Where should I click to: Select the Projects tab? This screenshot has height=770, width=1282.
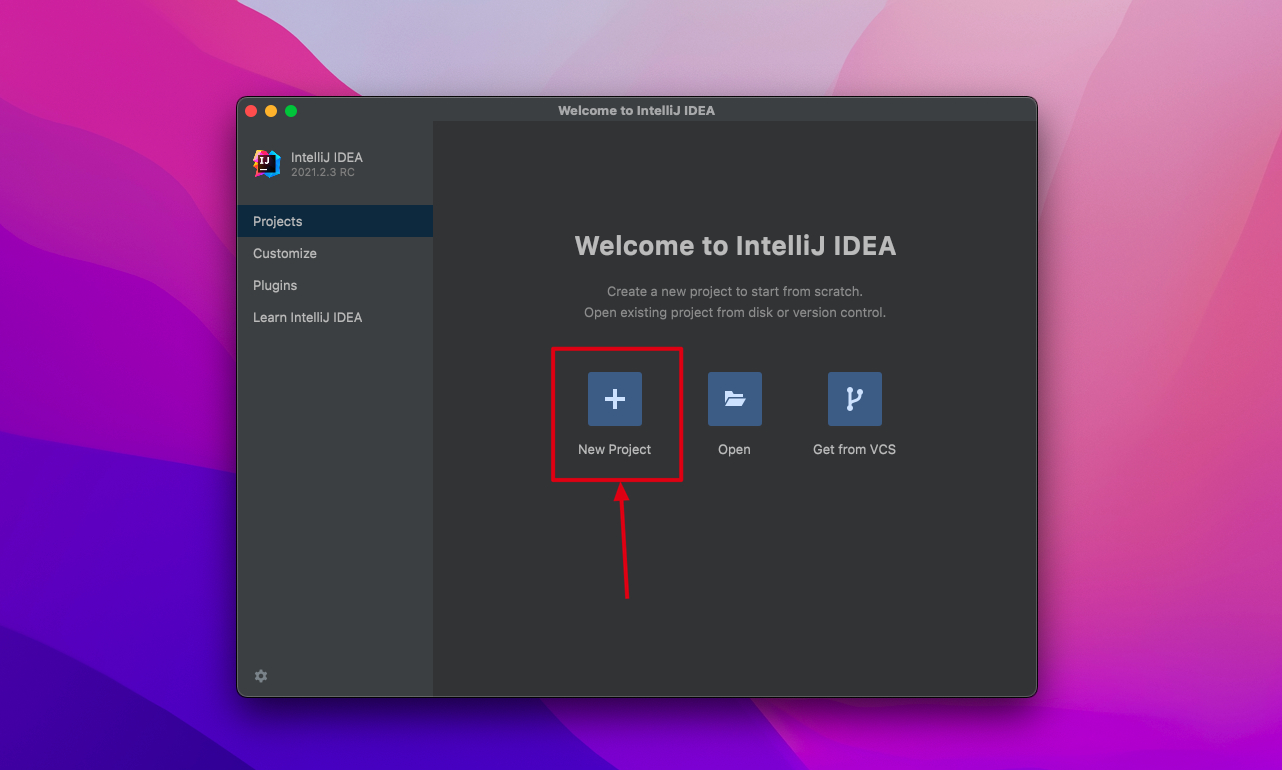335,221
